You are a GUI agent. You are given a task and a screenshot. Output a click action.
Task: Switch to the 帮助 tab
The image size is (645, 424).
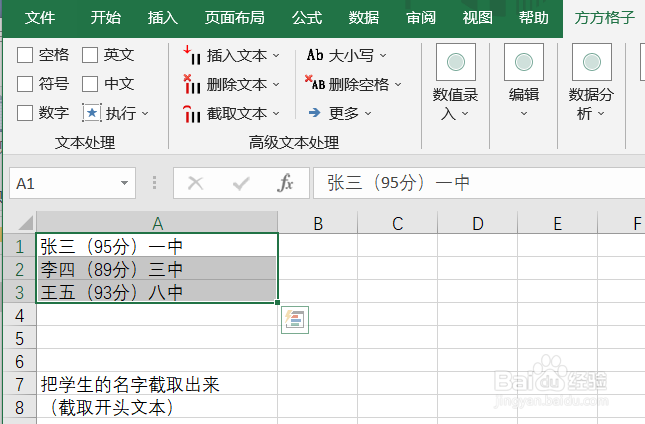point(534,18)
